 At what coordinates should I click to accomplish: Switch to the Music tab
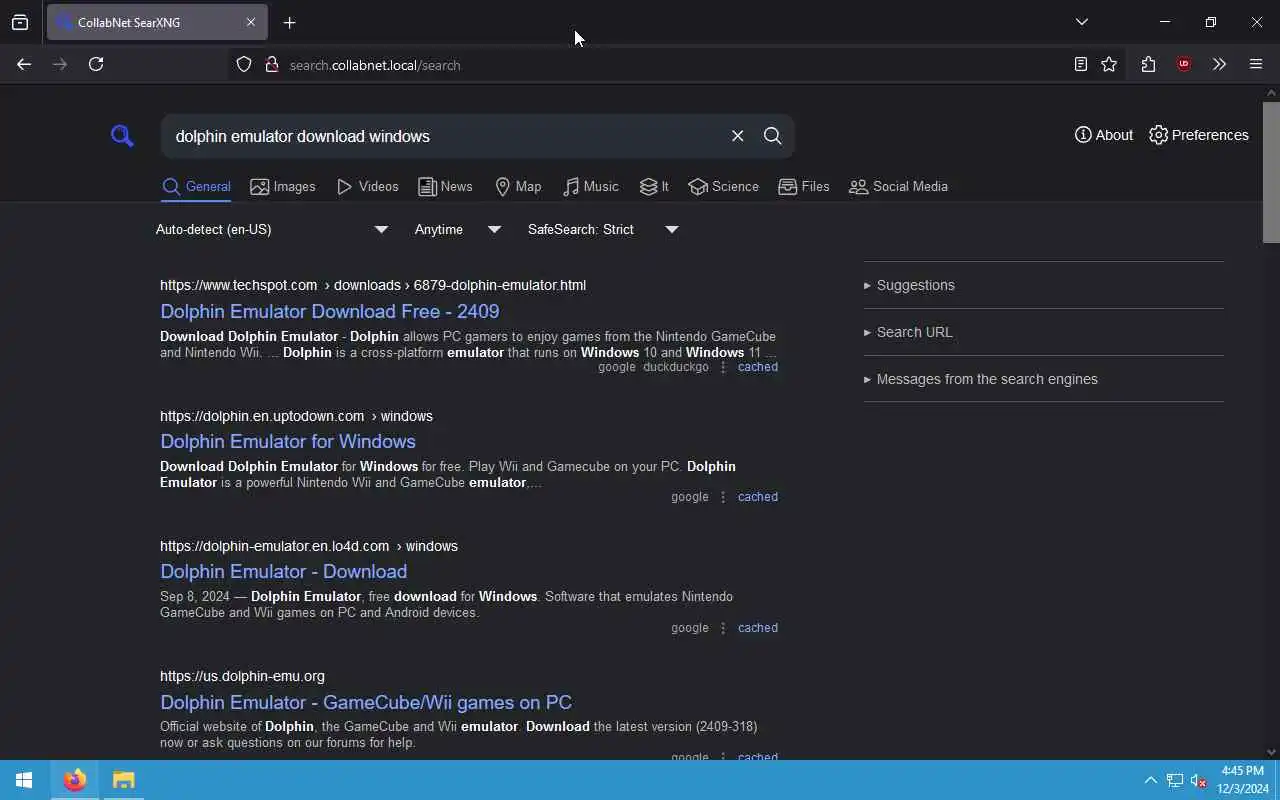point(591,187)
